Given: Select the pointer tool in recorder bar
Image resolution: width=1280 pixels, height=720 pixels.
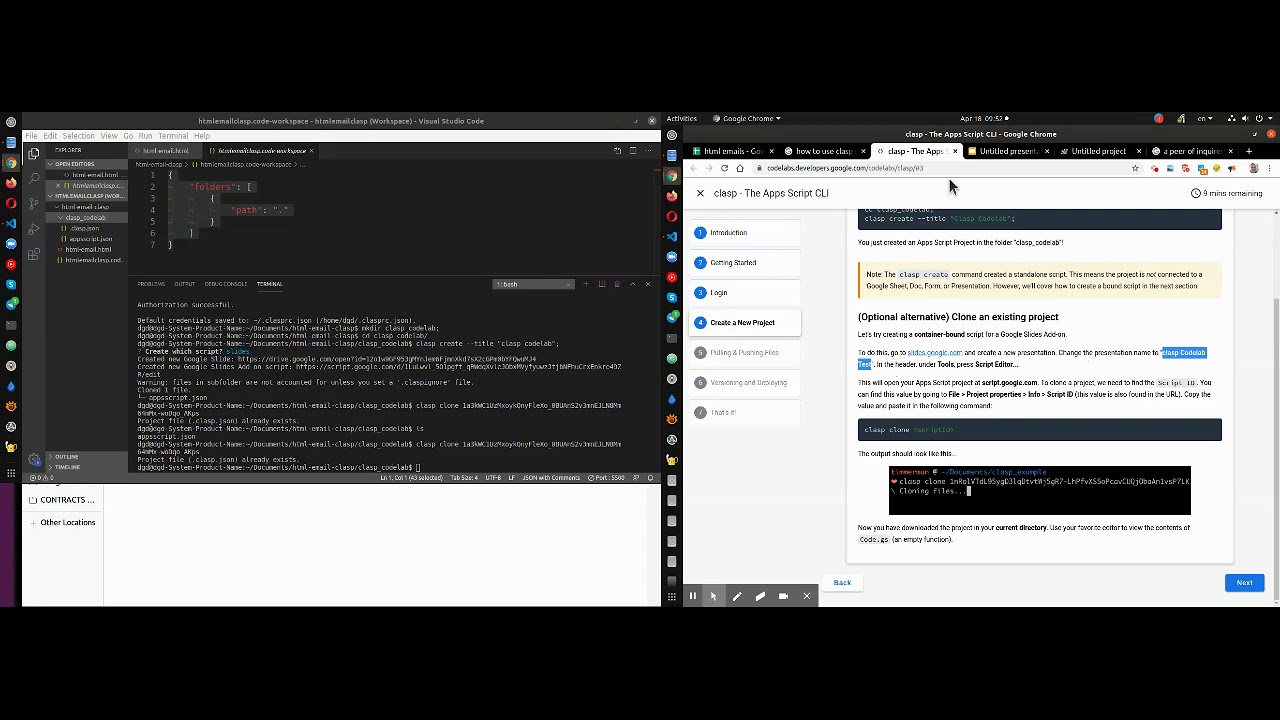Looking at the screenshot, I should [x=713, y=596].
